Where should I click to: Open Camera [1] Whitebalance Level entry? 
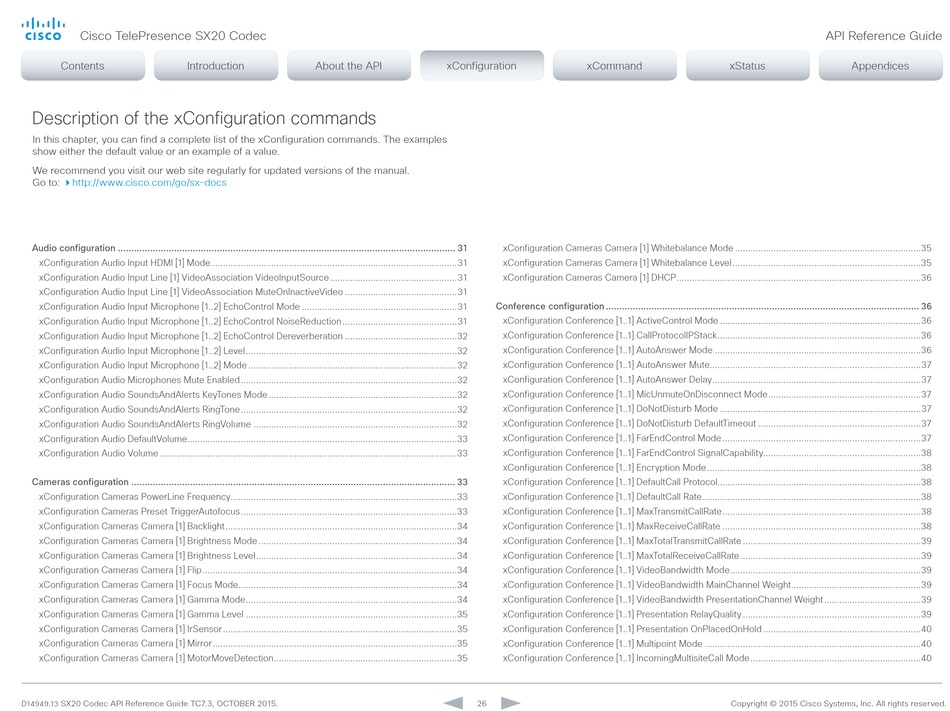click(717, 263)
